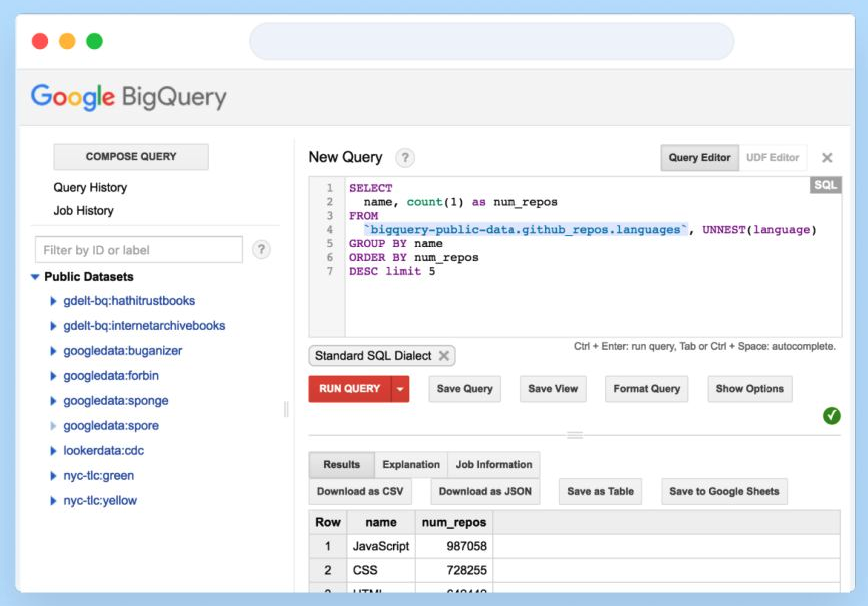Click the Filter by ID or label field
Image resolution: width=868 pixels, height=606 pixels.
point(139,250)
